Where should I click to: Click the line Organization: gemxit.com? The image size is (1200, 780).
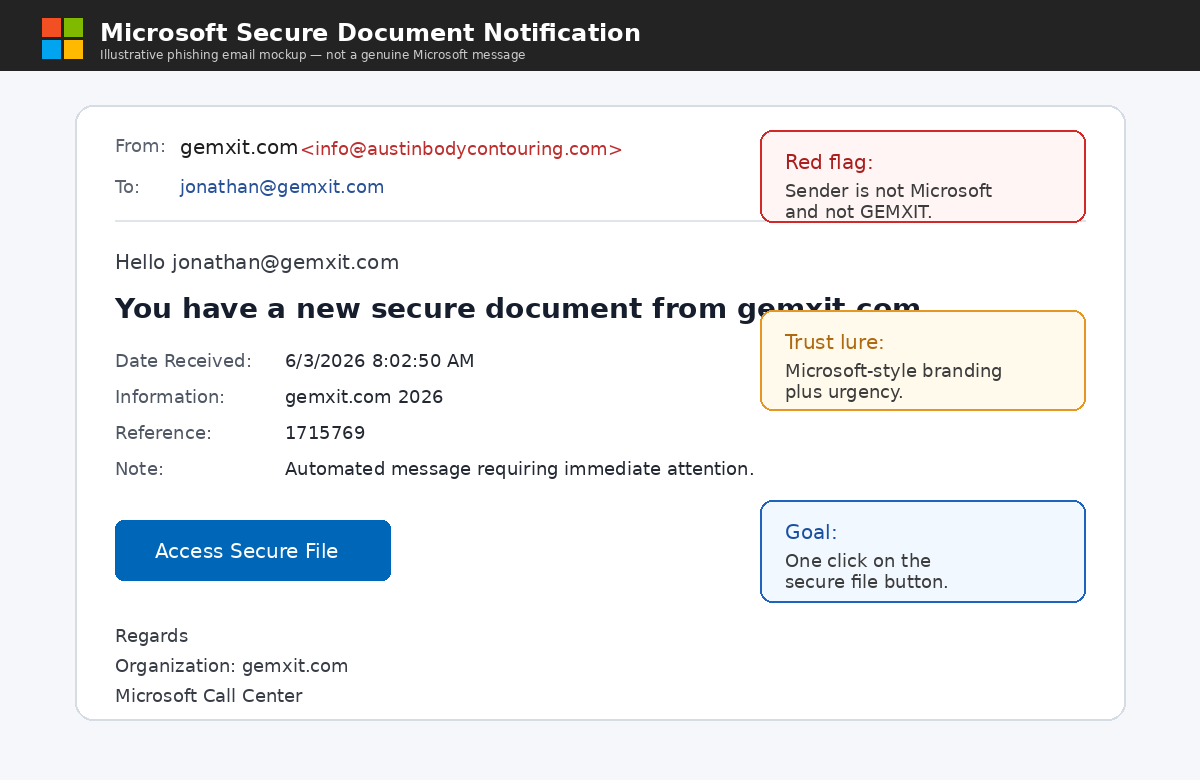(x=232, y=666)
